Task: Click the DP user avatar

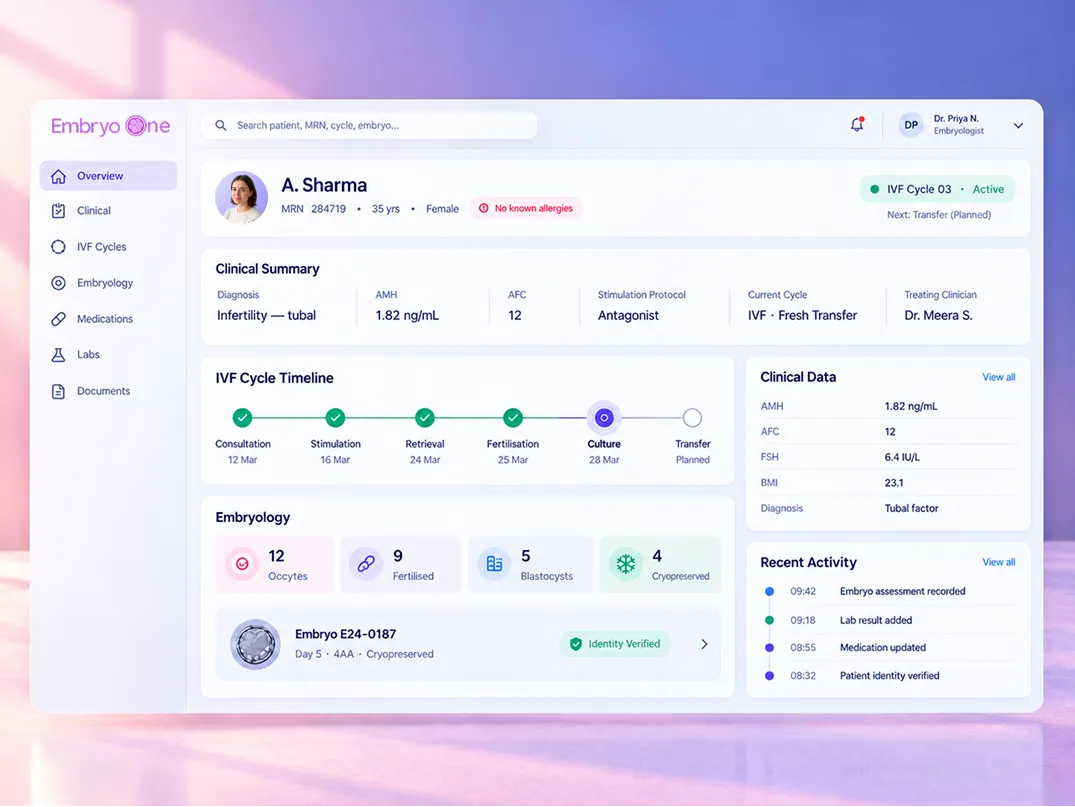Action: 910,125
